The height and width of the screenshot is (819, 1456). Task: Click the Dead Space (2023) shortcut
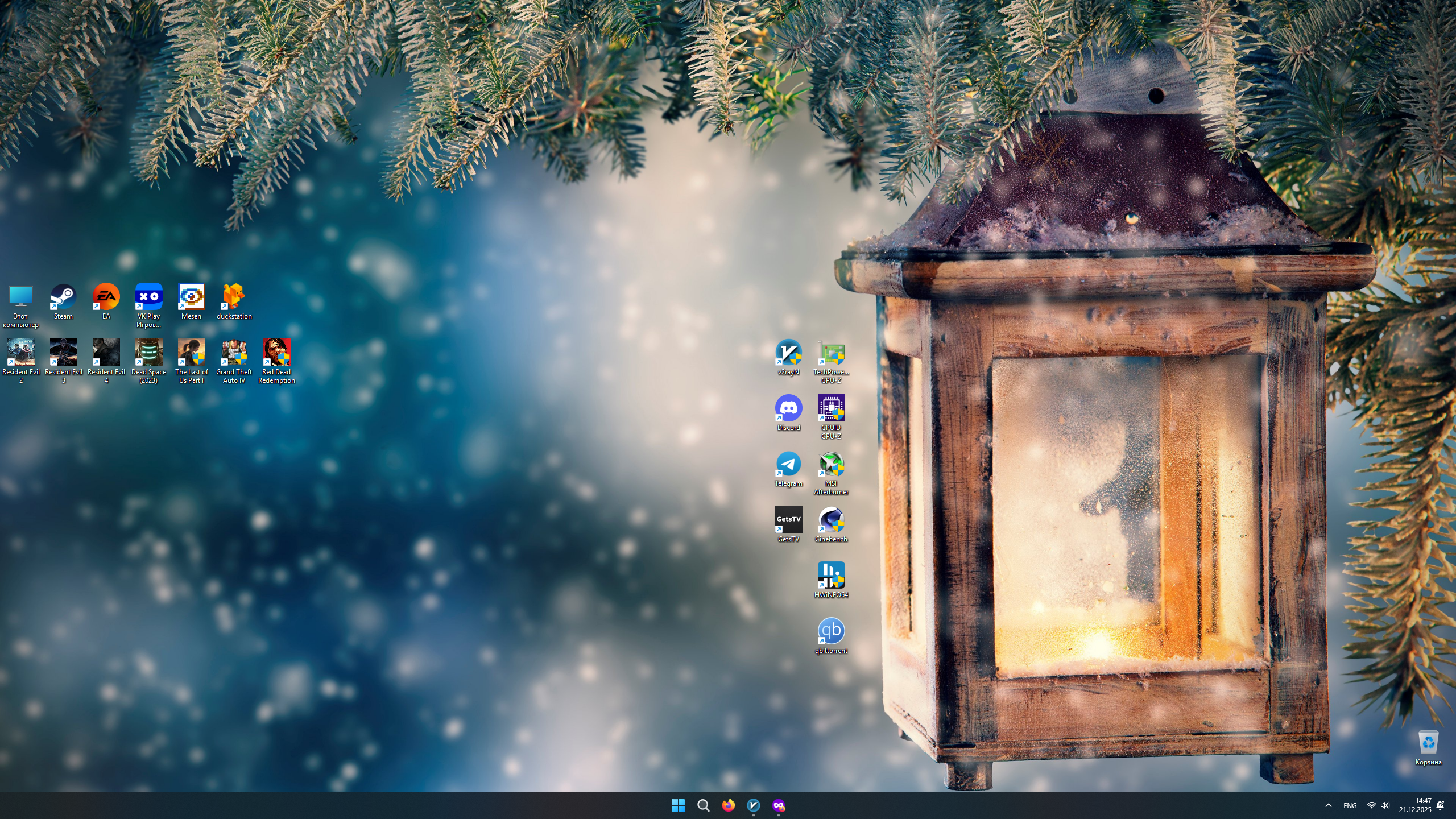[x=148, y=353]
